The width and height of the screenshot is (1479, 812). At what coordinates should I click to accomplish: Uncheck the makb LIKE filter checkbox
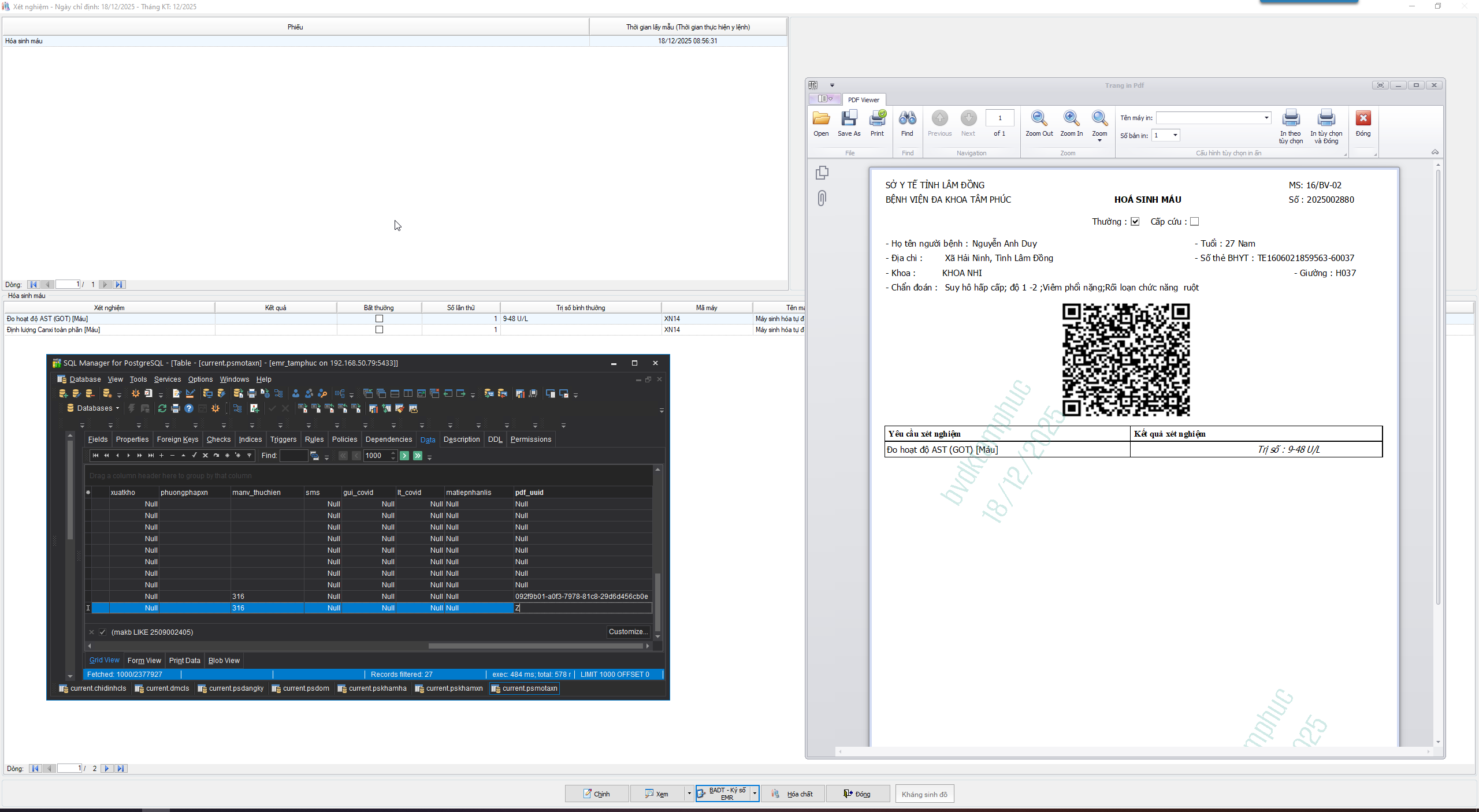tap(103, 632)
